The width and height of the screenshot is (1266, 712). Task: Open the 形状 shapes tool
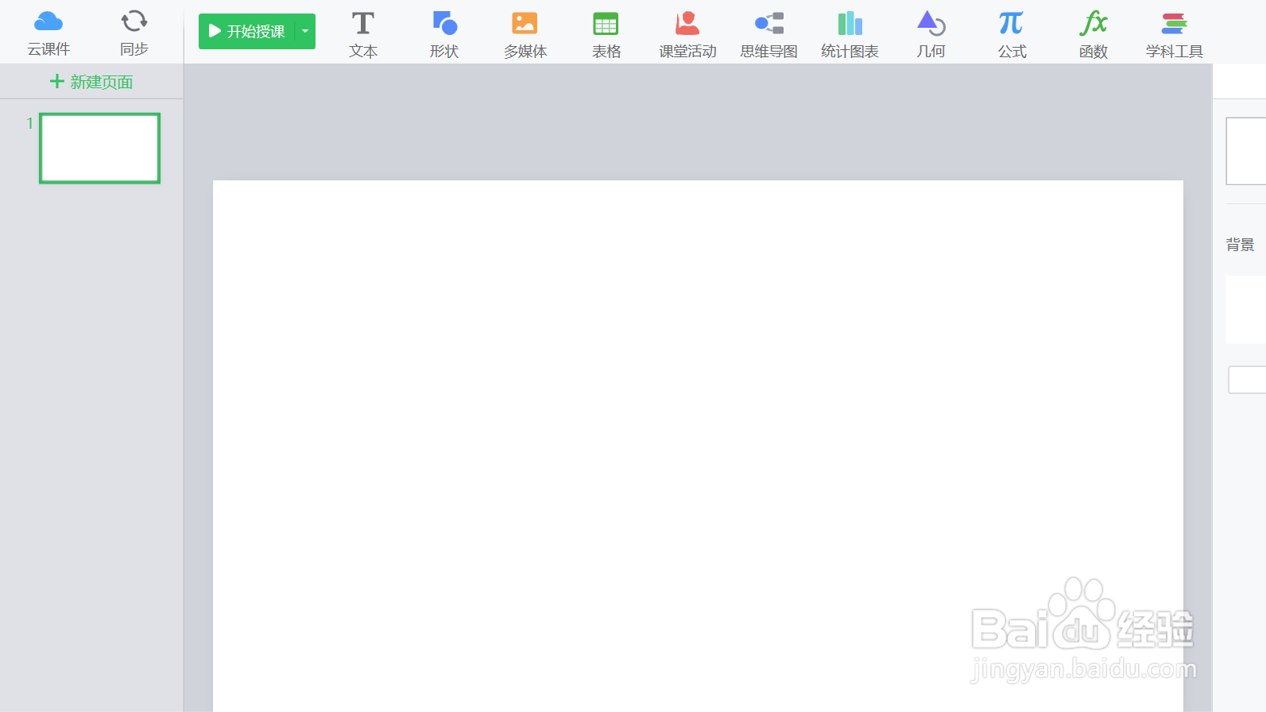tap(444, 34)
